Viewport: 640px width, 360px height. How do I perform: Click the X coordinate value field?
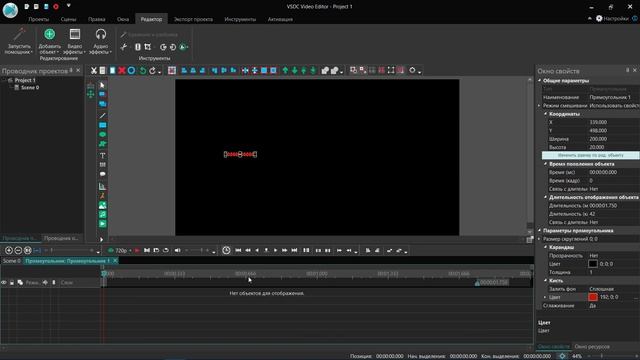pos(613,122)
